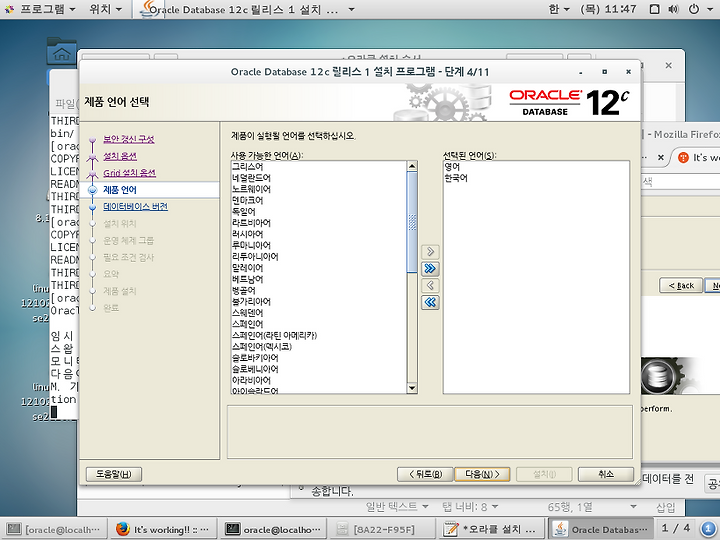This screenshot has width=720, height=540.
Task: Click Back button in Firefox window
Action: point(681,286)
